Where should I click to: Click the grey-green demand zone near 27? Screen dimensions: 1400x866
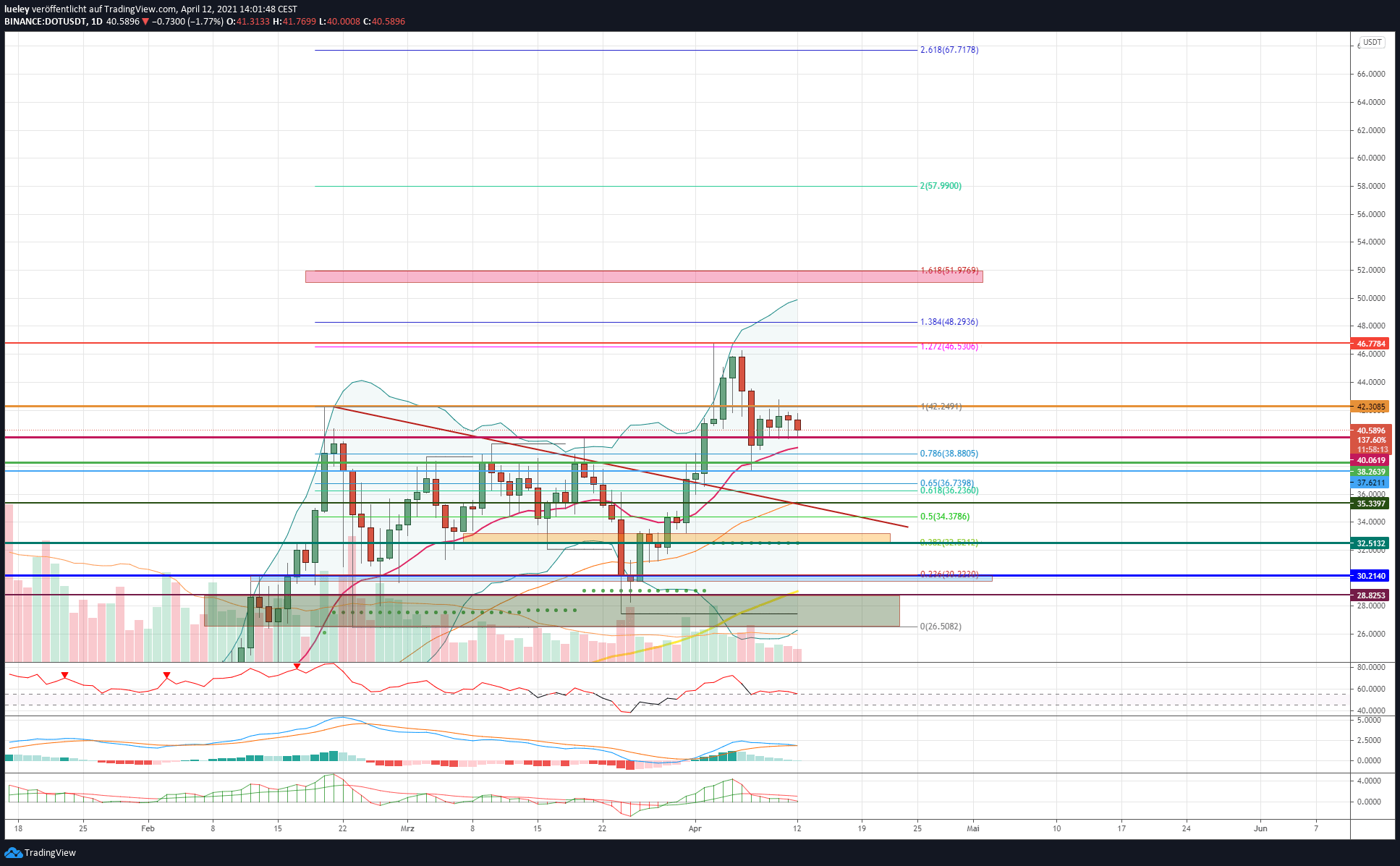point(552,611)
